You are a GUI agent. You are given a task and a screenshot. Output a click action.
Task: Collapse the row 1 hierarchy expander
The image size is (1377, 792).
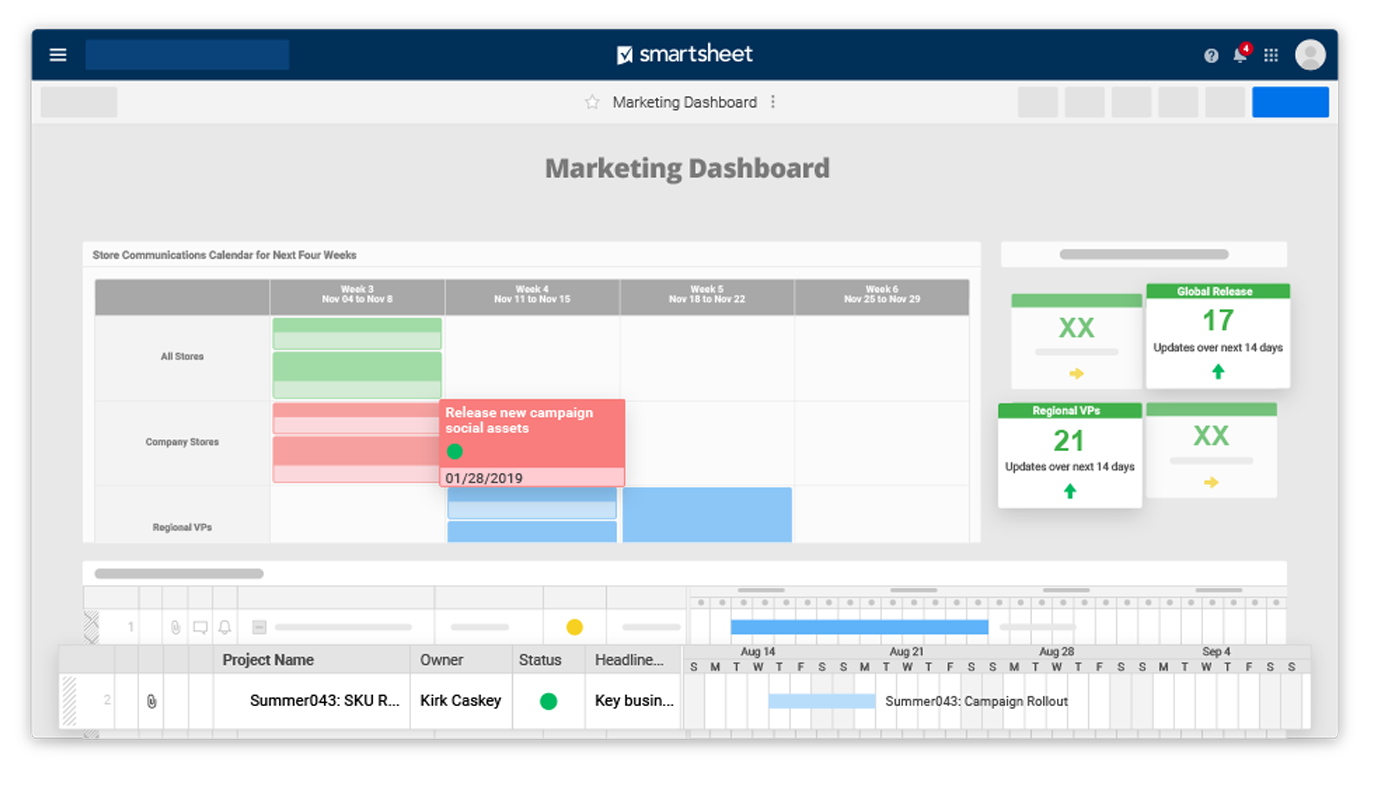(x=258, y=628)
